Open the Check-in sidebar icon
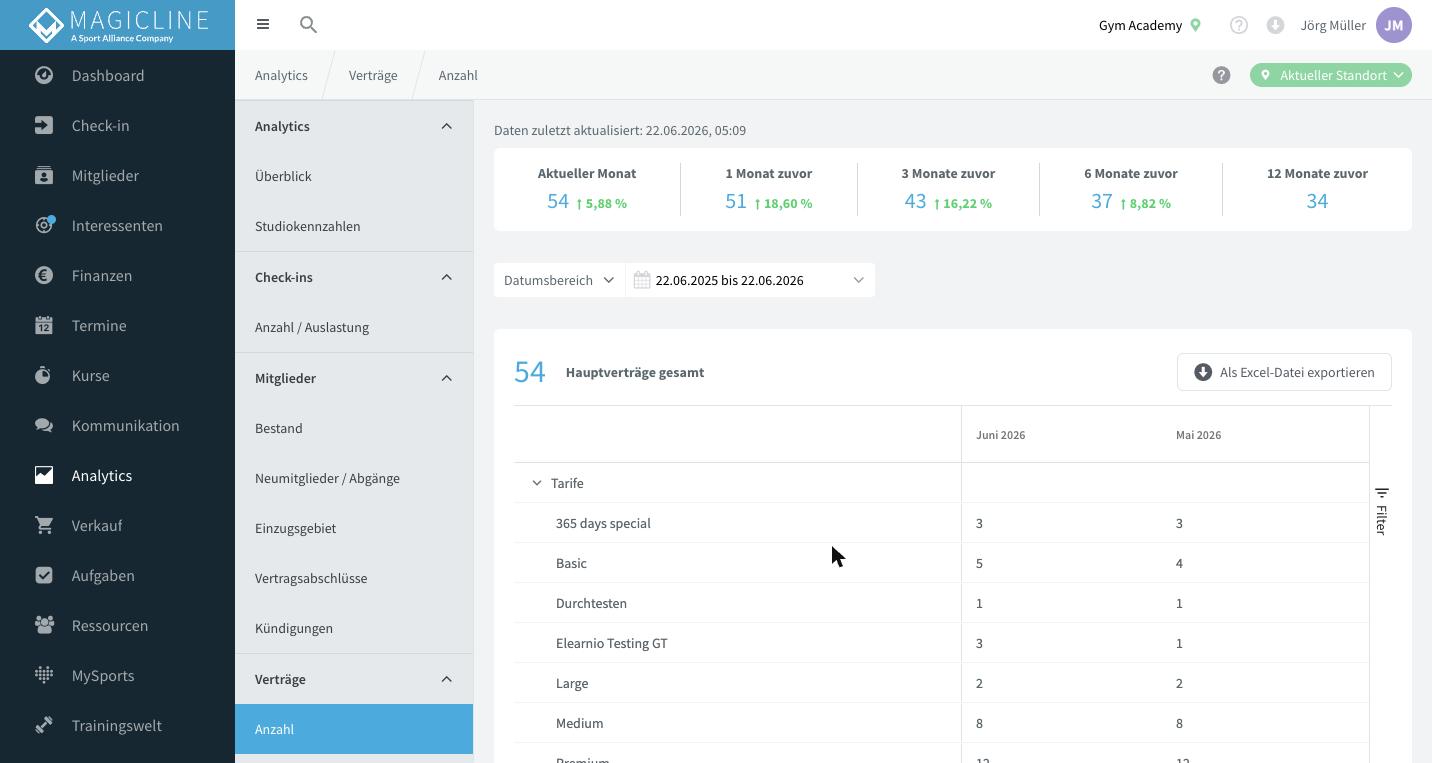The image size is (1432, 763). tap(44, 125)
